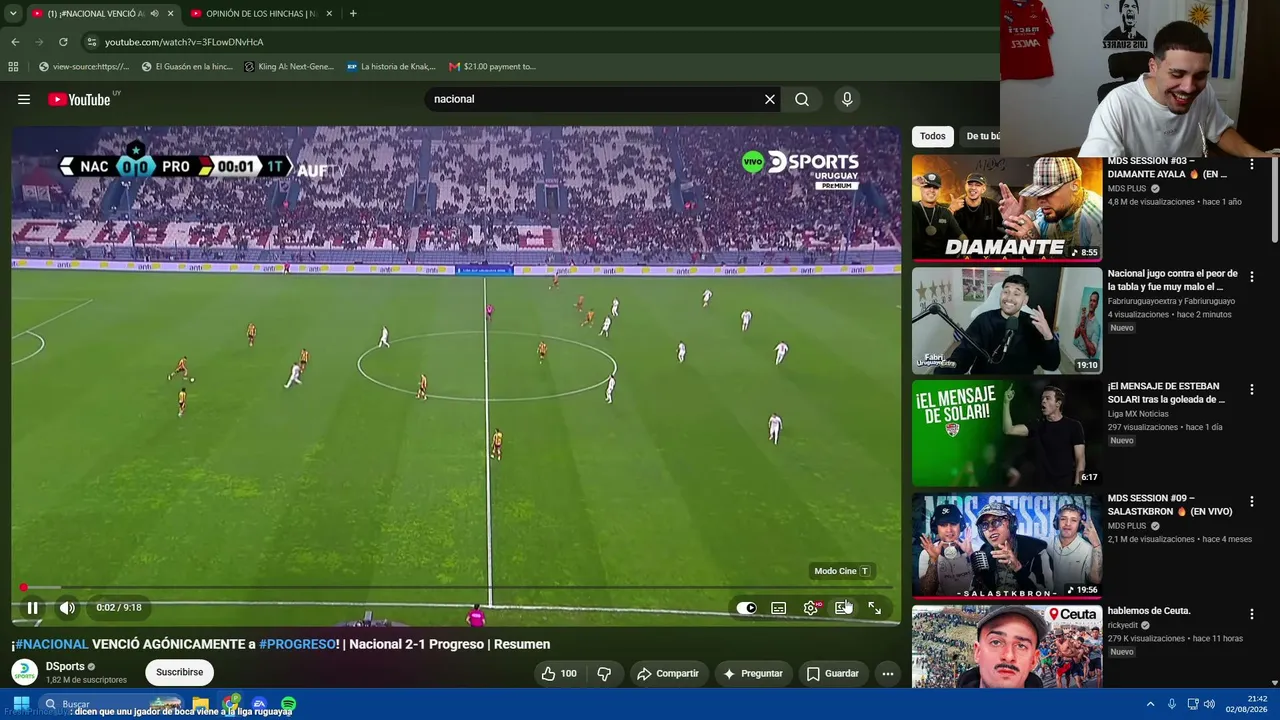Open the tab search dropdown
This screenshot has width=1280, height=720.
pos(13,14)
